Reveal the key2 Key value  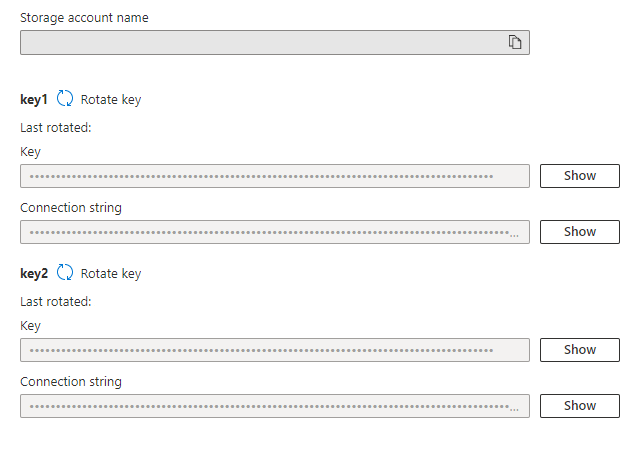pyautogui.click(x=579, y=350)
